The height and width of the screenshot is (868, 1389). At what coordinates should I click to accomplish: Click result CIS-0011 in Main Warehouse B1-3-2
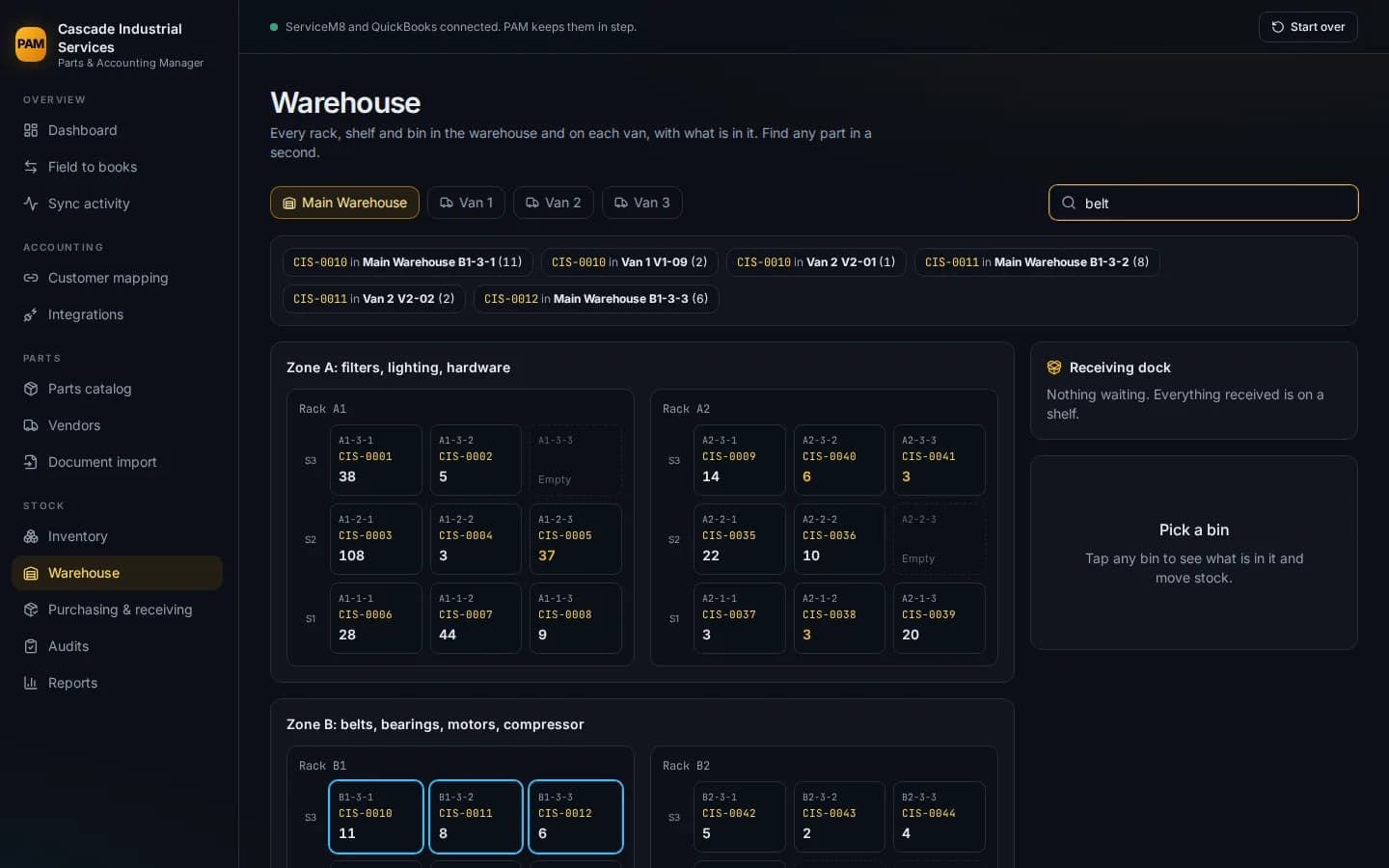coord(1037,262)
